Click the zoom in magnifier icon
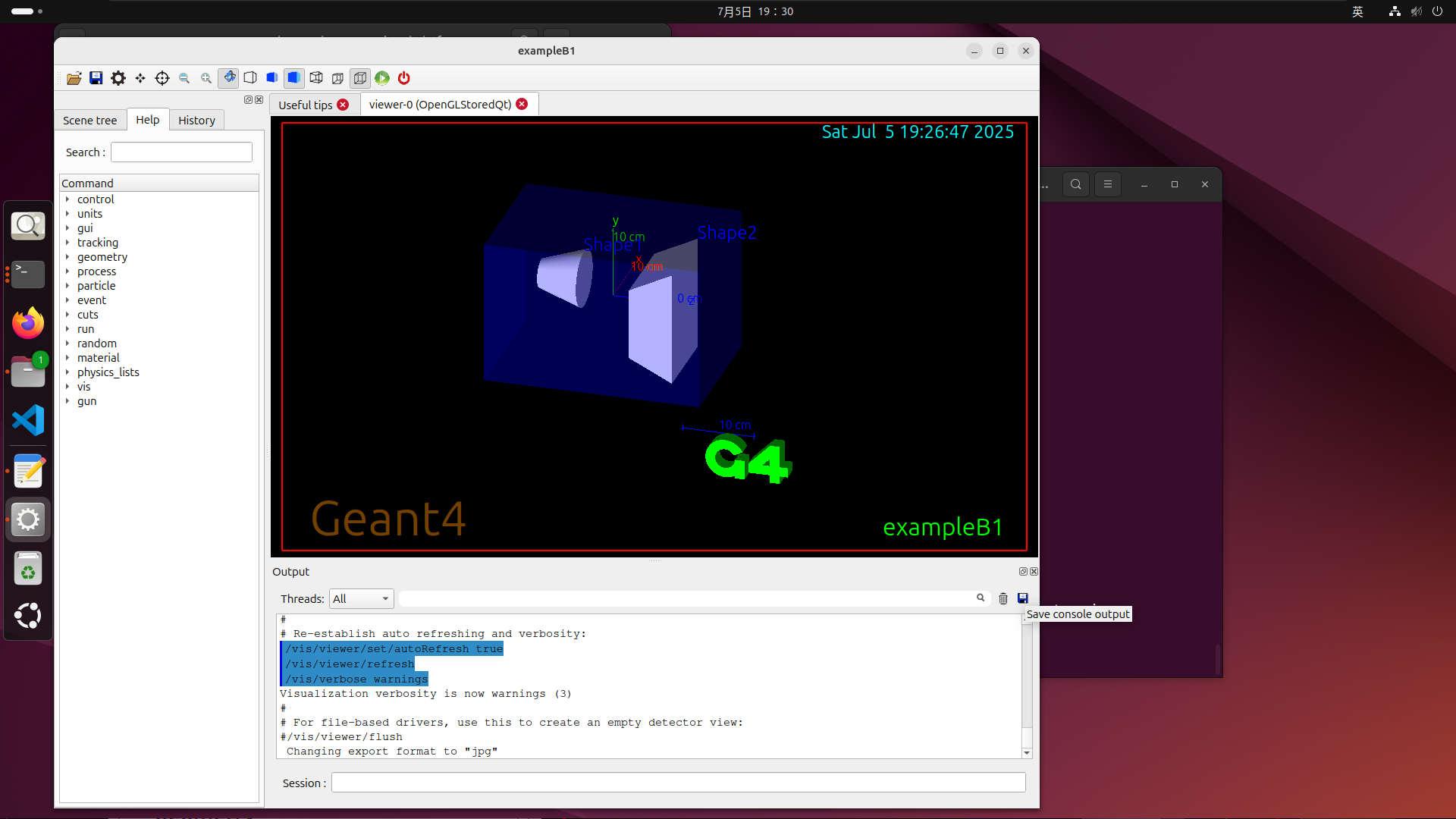Image resolution: width=1456 pixels, height=819 pixels. click(206, 78)
